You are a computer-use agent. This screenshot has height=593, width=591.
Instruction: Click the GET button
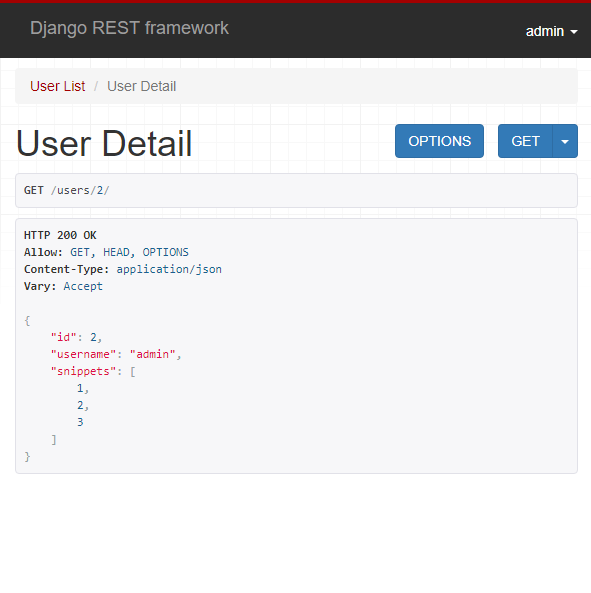pos(525,141)
